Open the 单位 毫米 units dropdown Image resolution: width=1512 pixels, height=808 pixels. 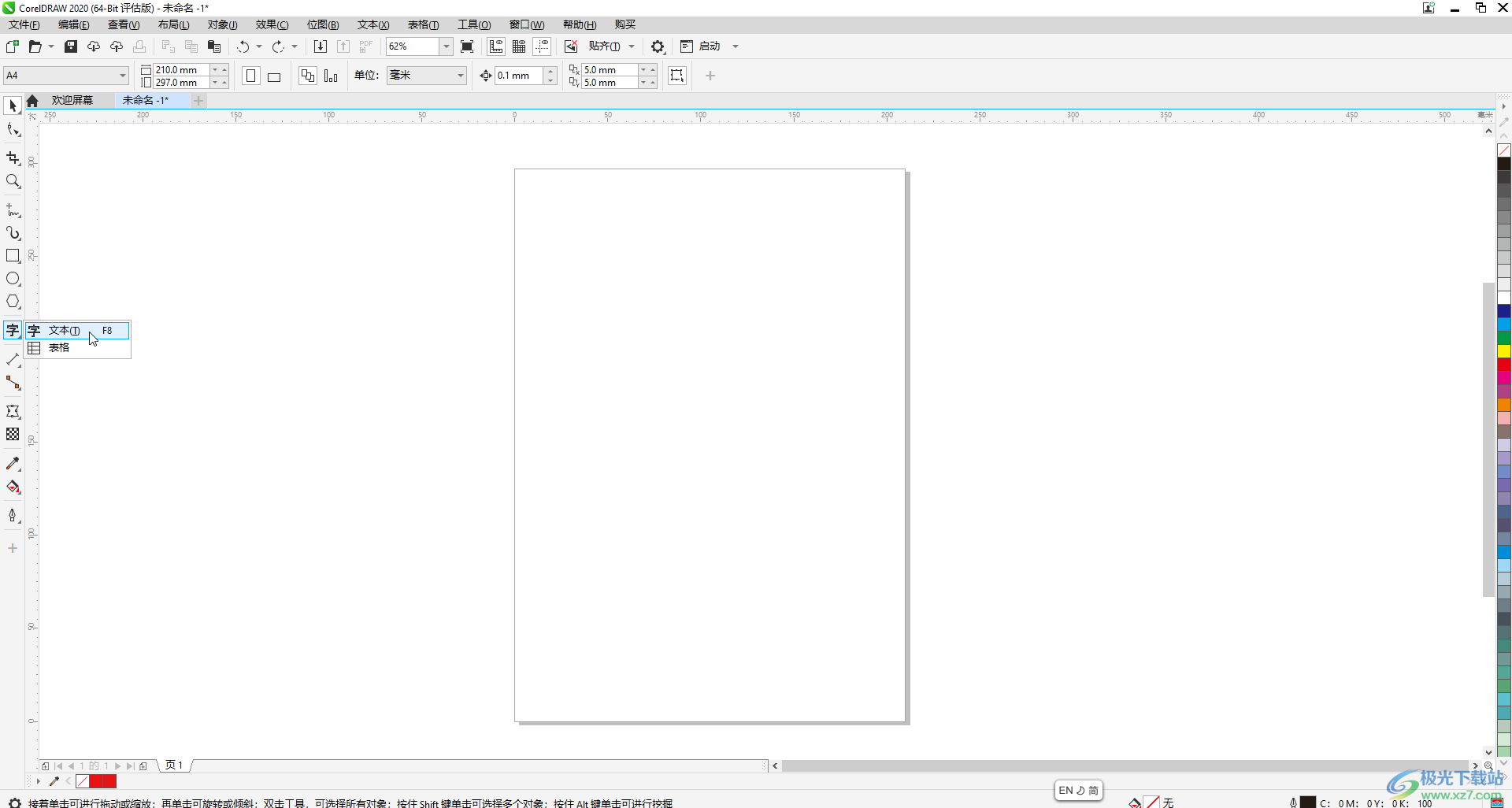[x=460, y=76]
